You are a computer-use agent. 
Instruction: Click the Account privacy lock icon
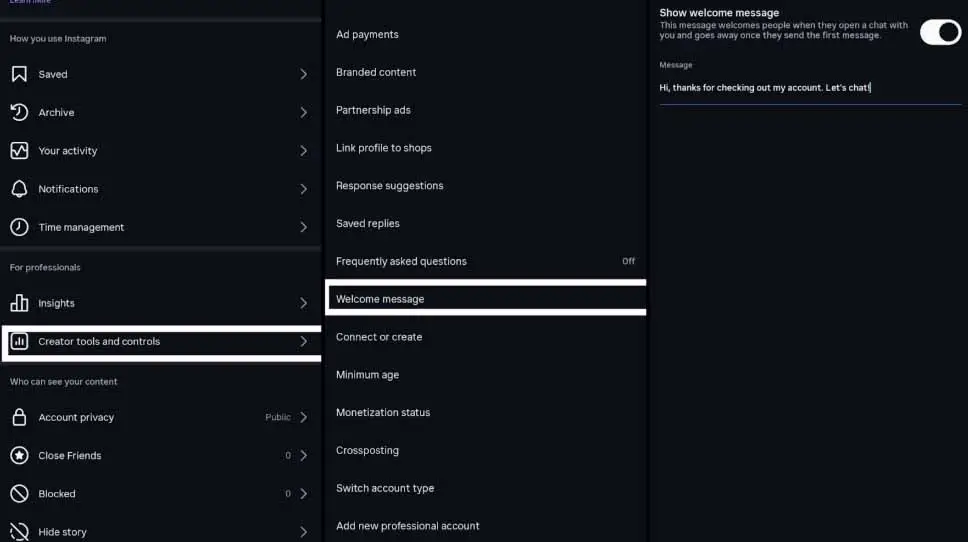pyautogui.click(x=19, y=417)
